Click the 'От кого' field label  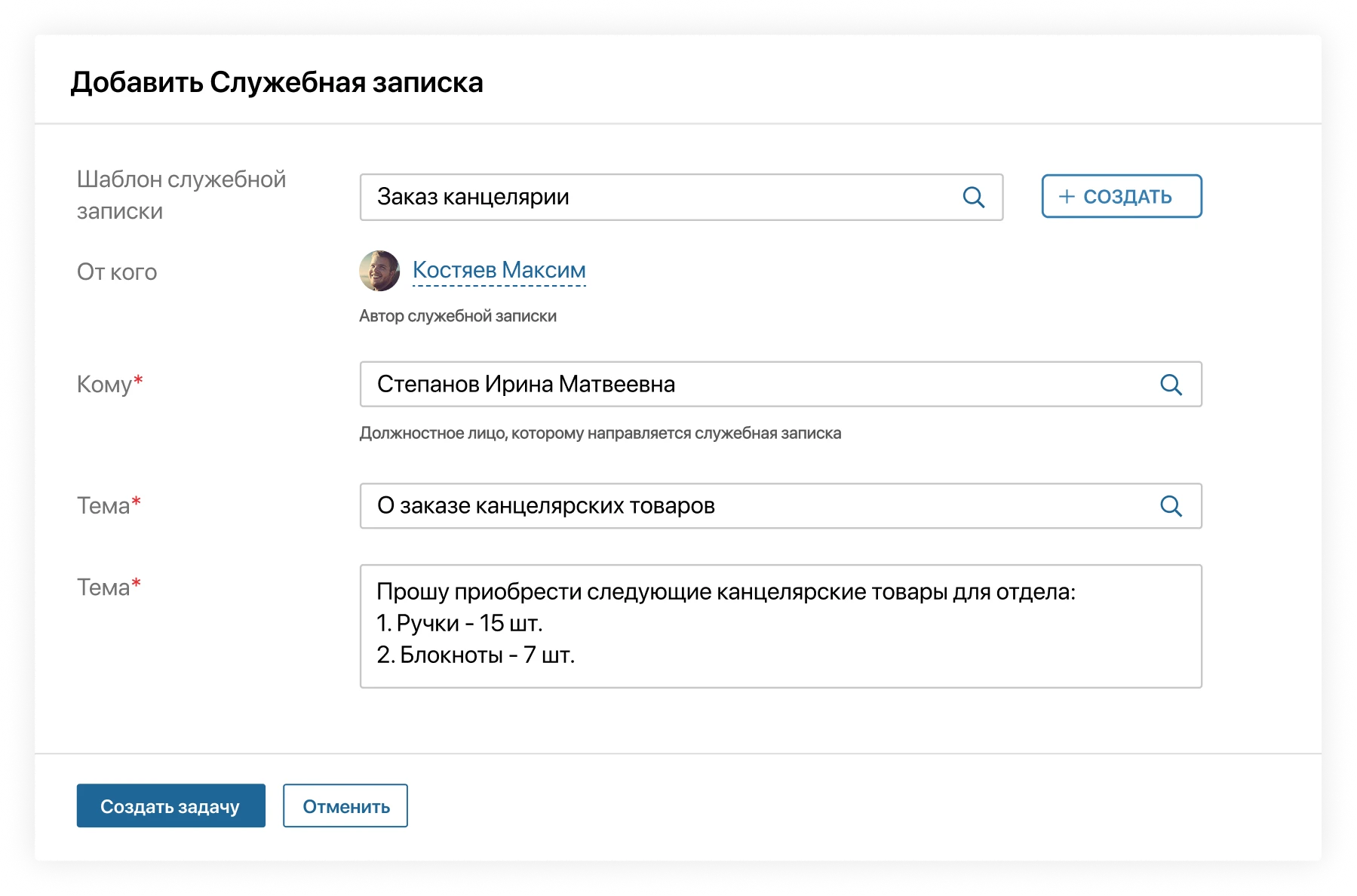click(x=116, y=272)
